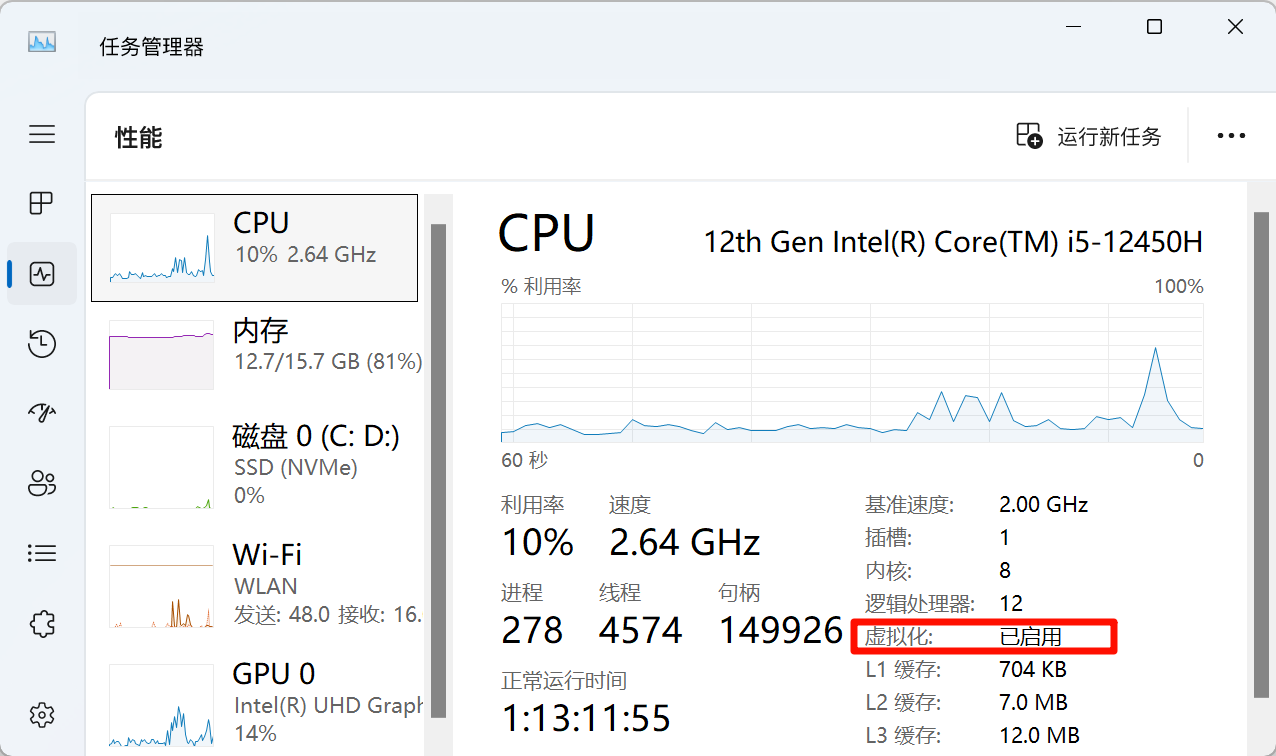
Task: Open the Details list page icon
Action: [x=42, y=553]
